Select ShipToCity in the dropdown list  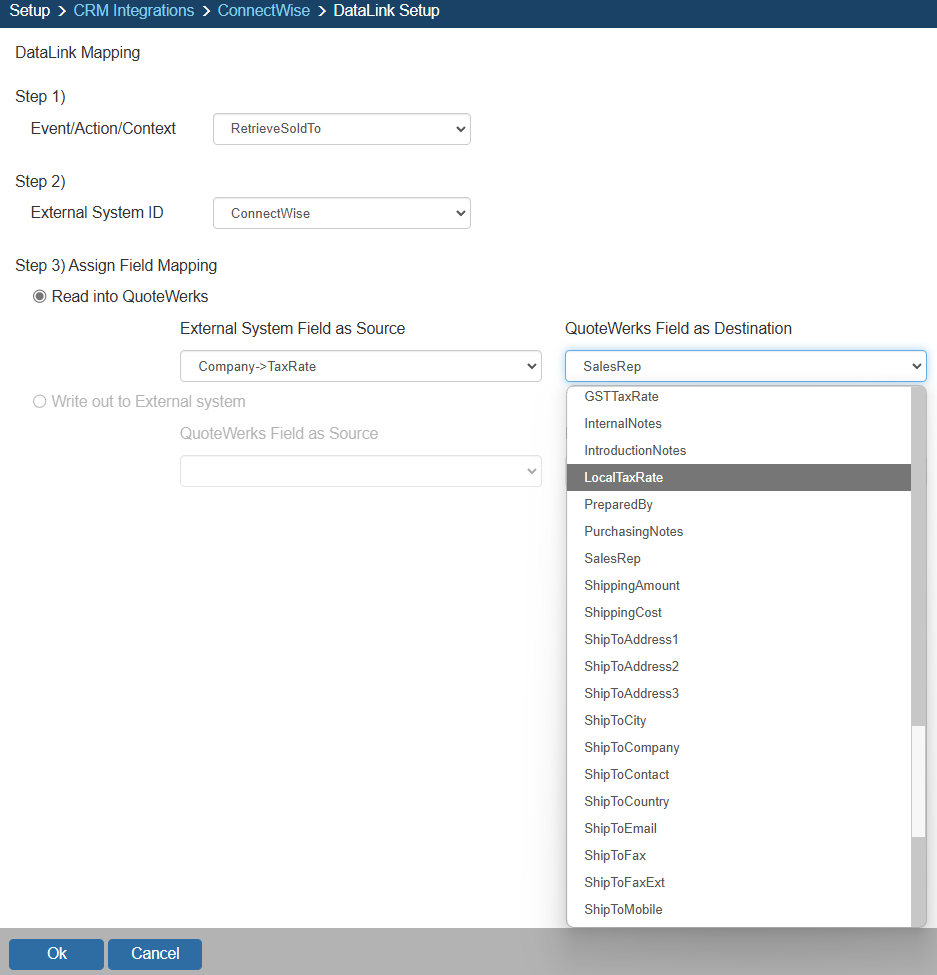click(x=615, y=721)
